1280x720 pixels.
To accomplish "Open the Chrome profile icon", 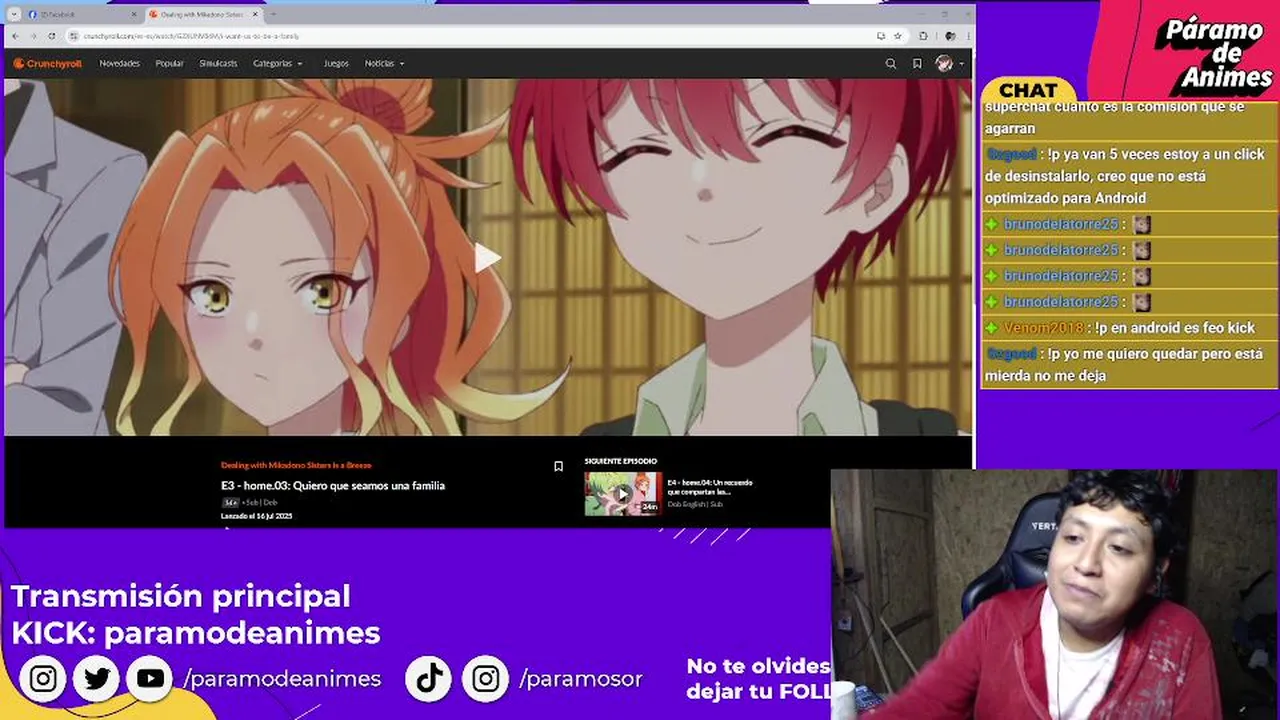I will pos(949,36).
